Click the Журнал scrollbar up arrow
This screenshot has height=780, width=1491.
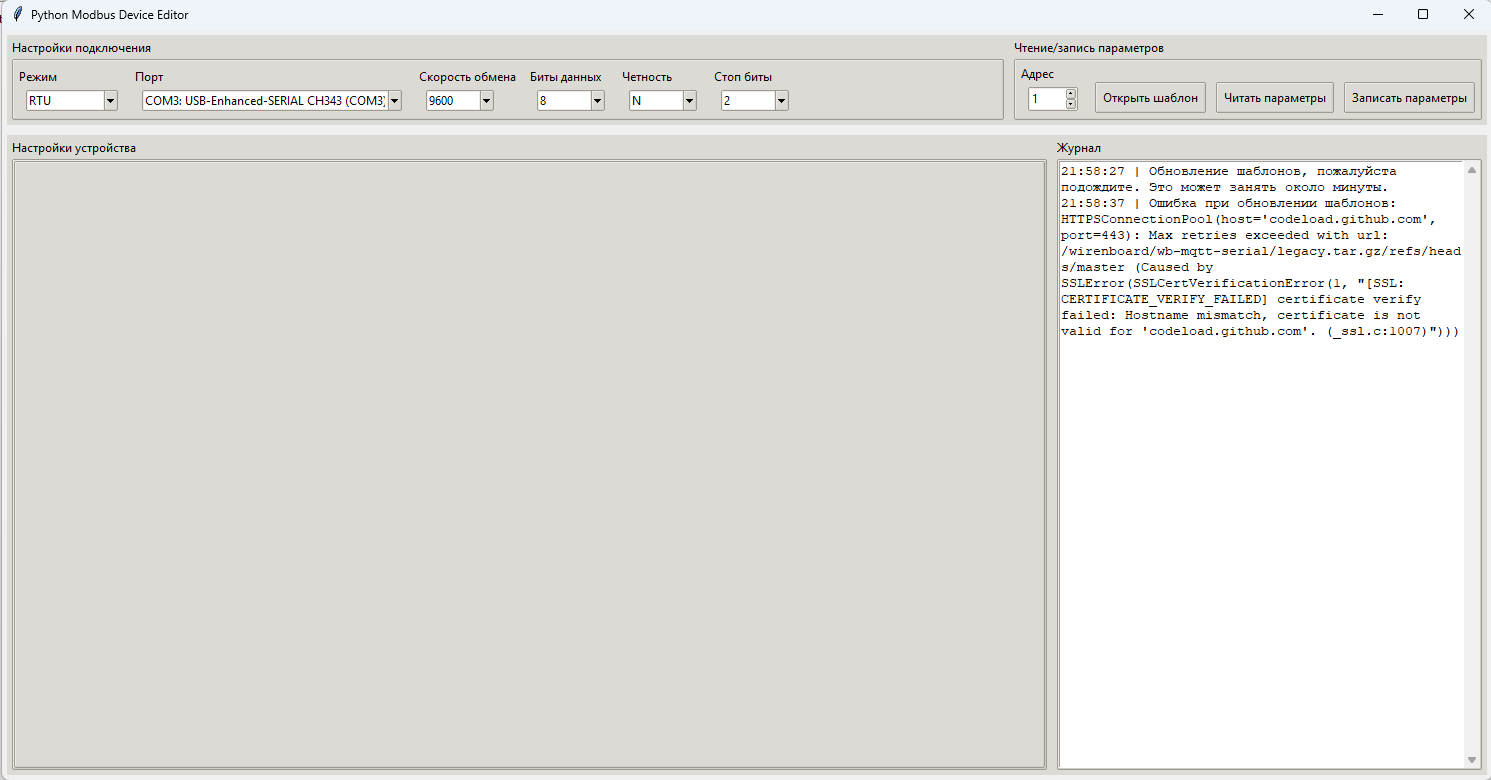coord(1471,170)
